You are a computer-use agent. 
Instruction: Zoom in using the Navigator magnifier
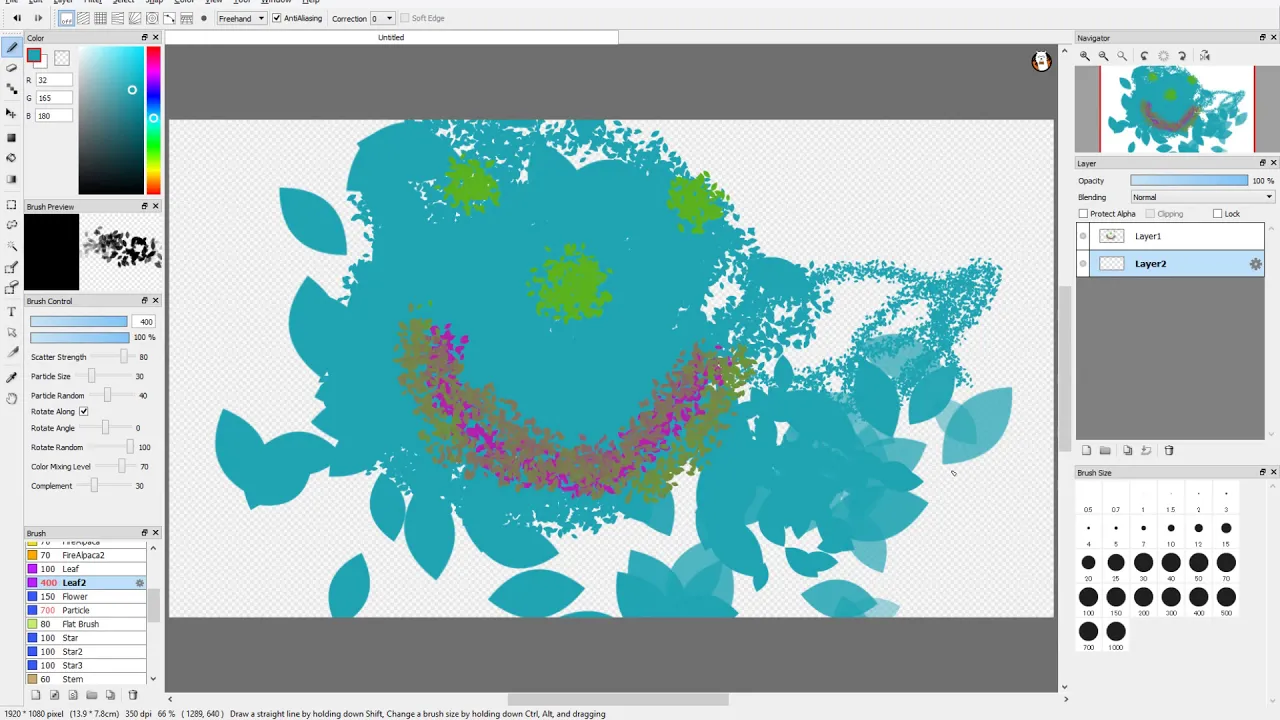pyautogui.click(x=1085, y=56)
